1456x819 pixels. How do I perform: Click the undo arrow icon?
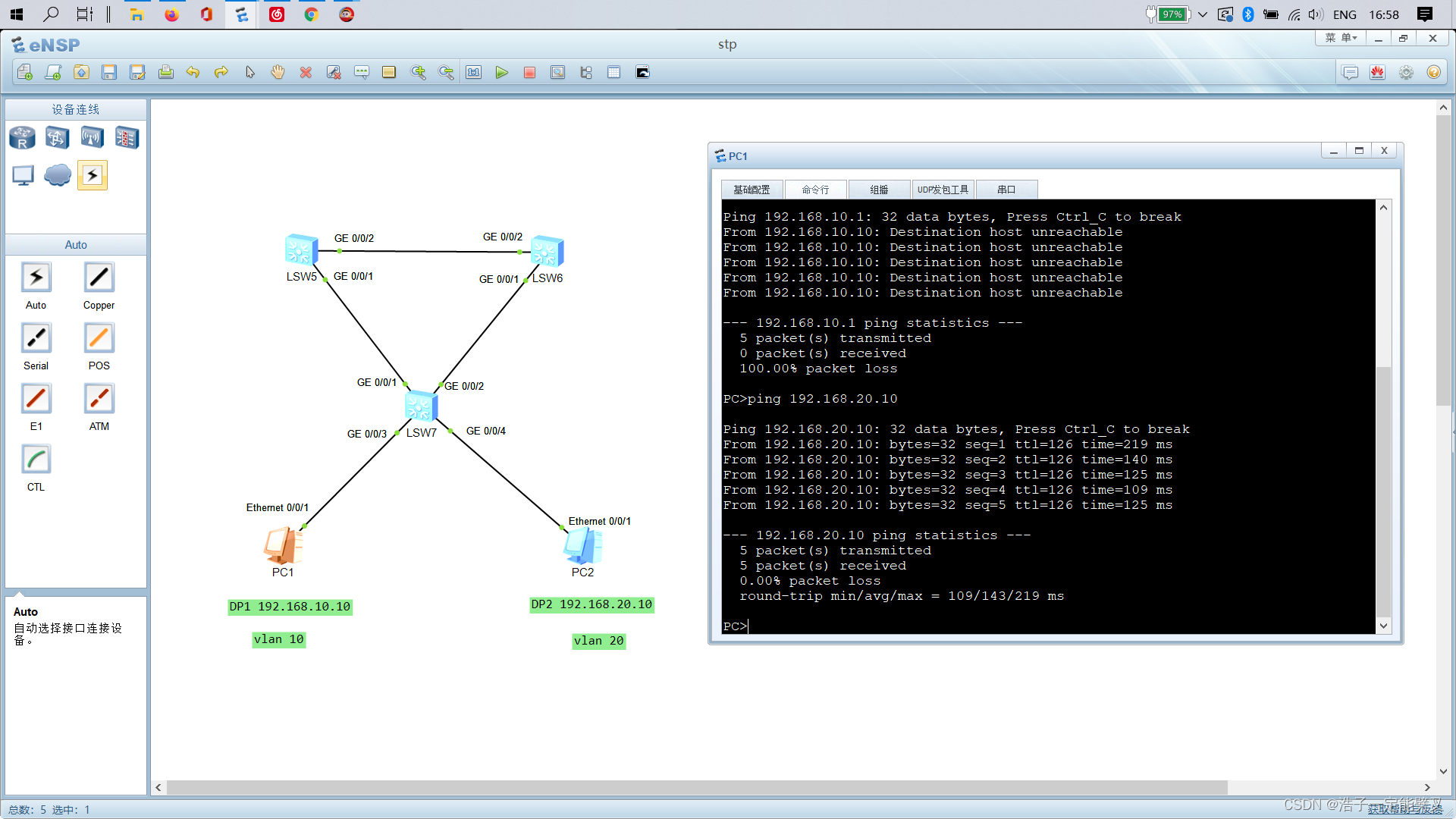[x=193, y=73]
